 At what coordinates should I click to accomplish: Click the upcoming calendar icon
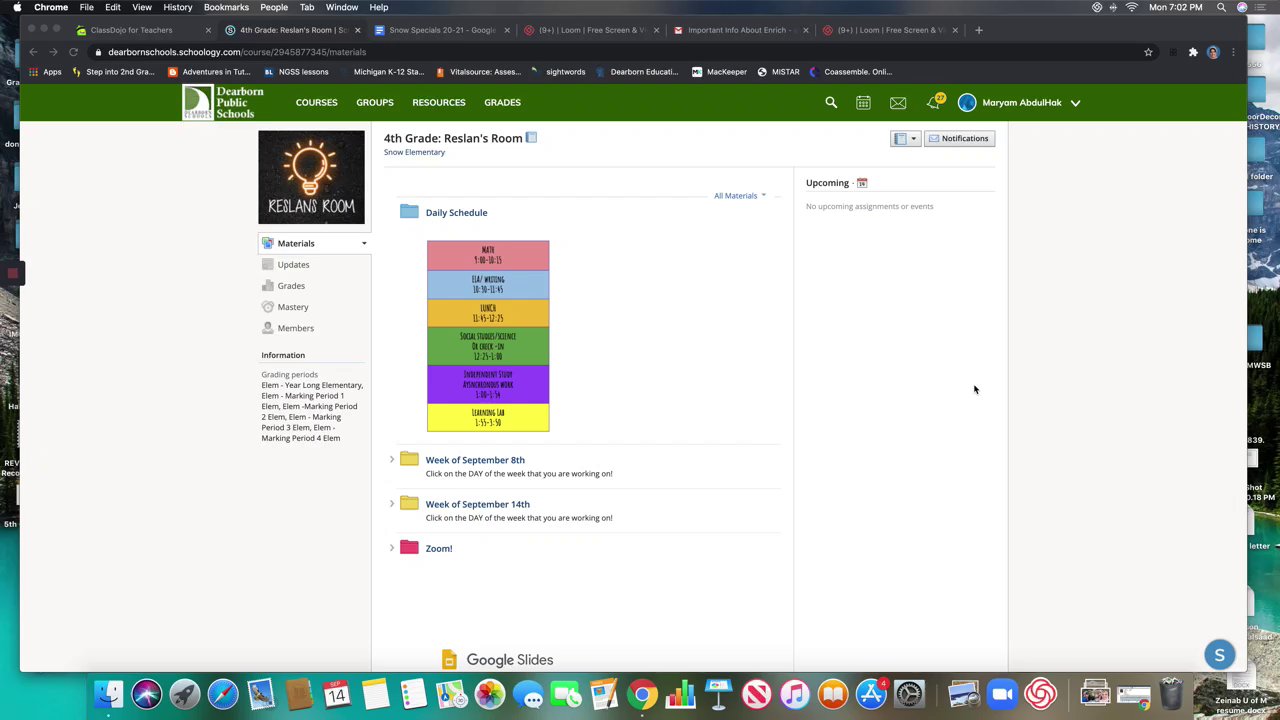[x=862, y=183]
